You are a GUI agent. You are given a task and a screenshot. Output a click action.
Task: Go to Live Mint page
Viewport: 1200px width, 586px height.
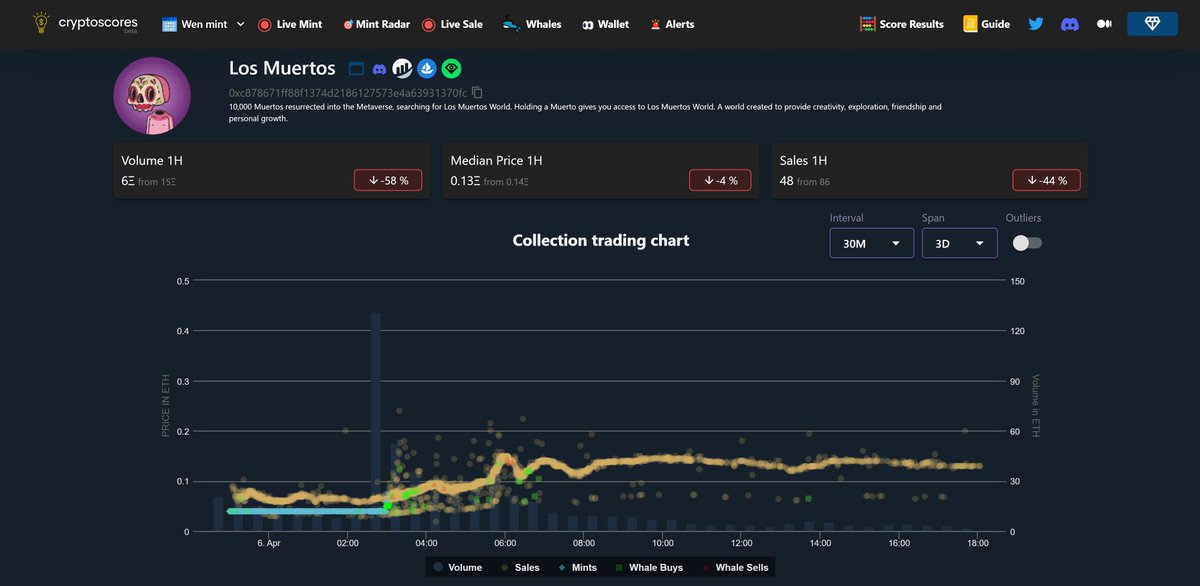290,24
